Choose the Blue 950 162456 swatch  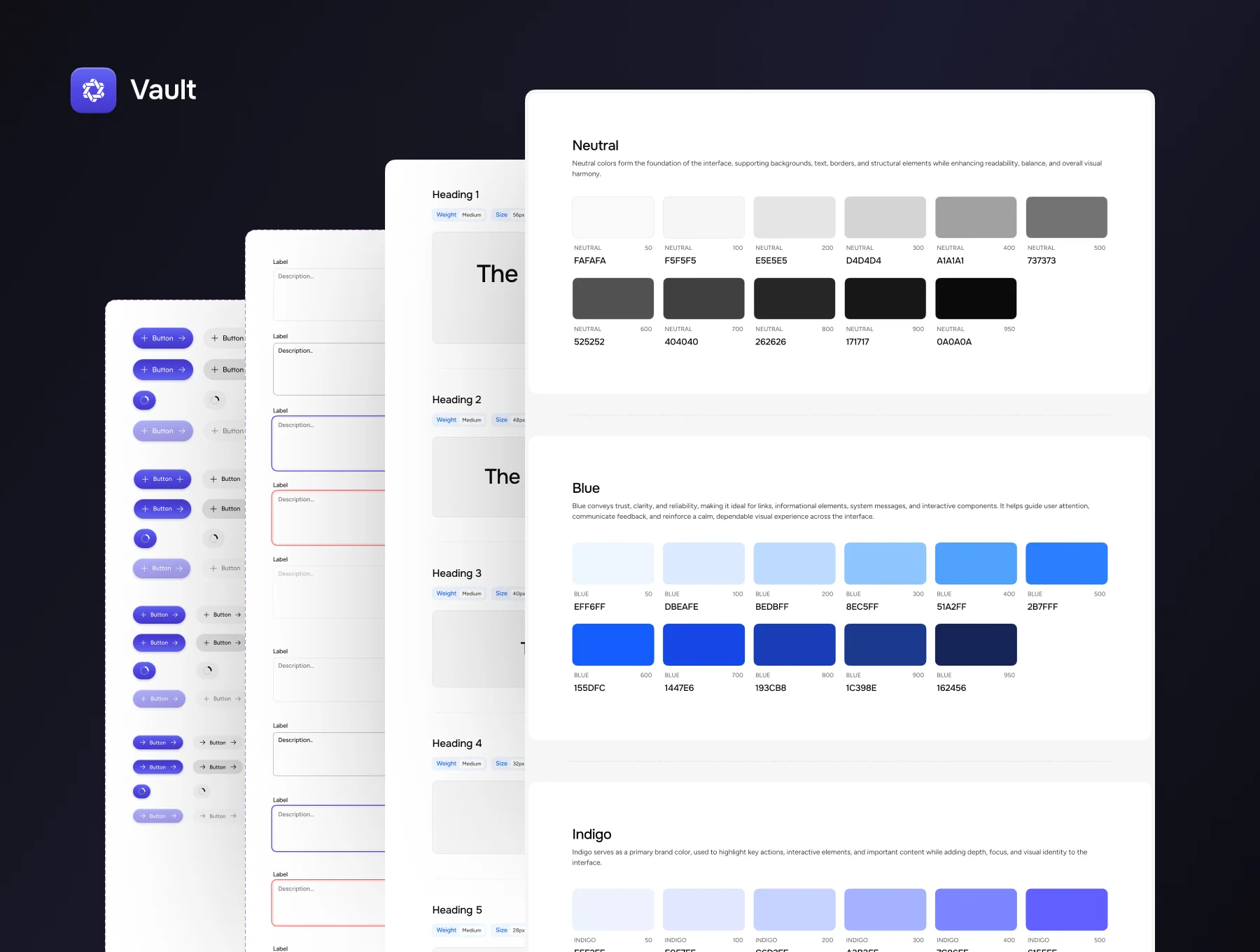(x=976, y=645)
